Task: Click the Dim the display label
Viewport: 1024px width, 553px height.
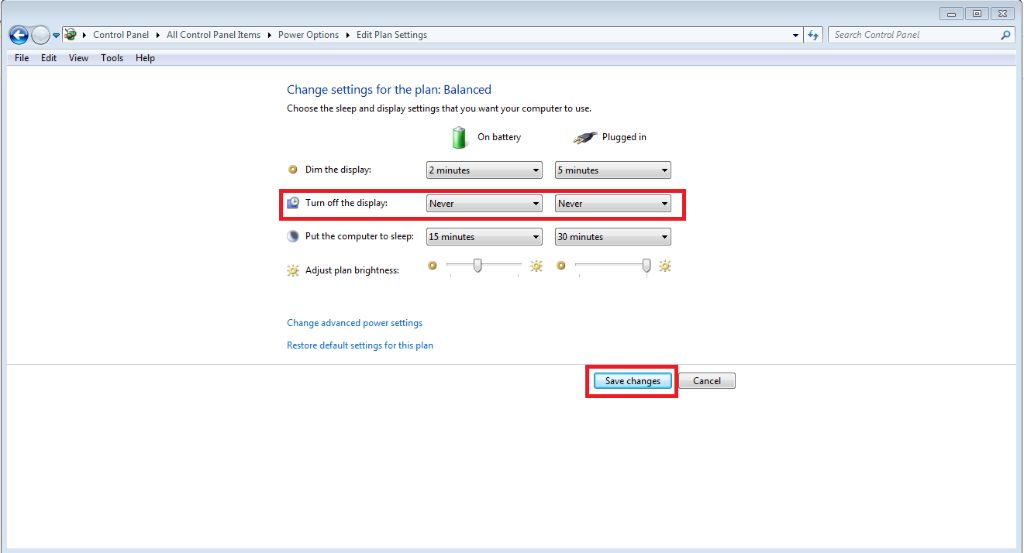Action: 338,170
